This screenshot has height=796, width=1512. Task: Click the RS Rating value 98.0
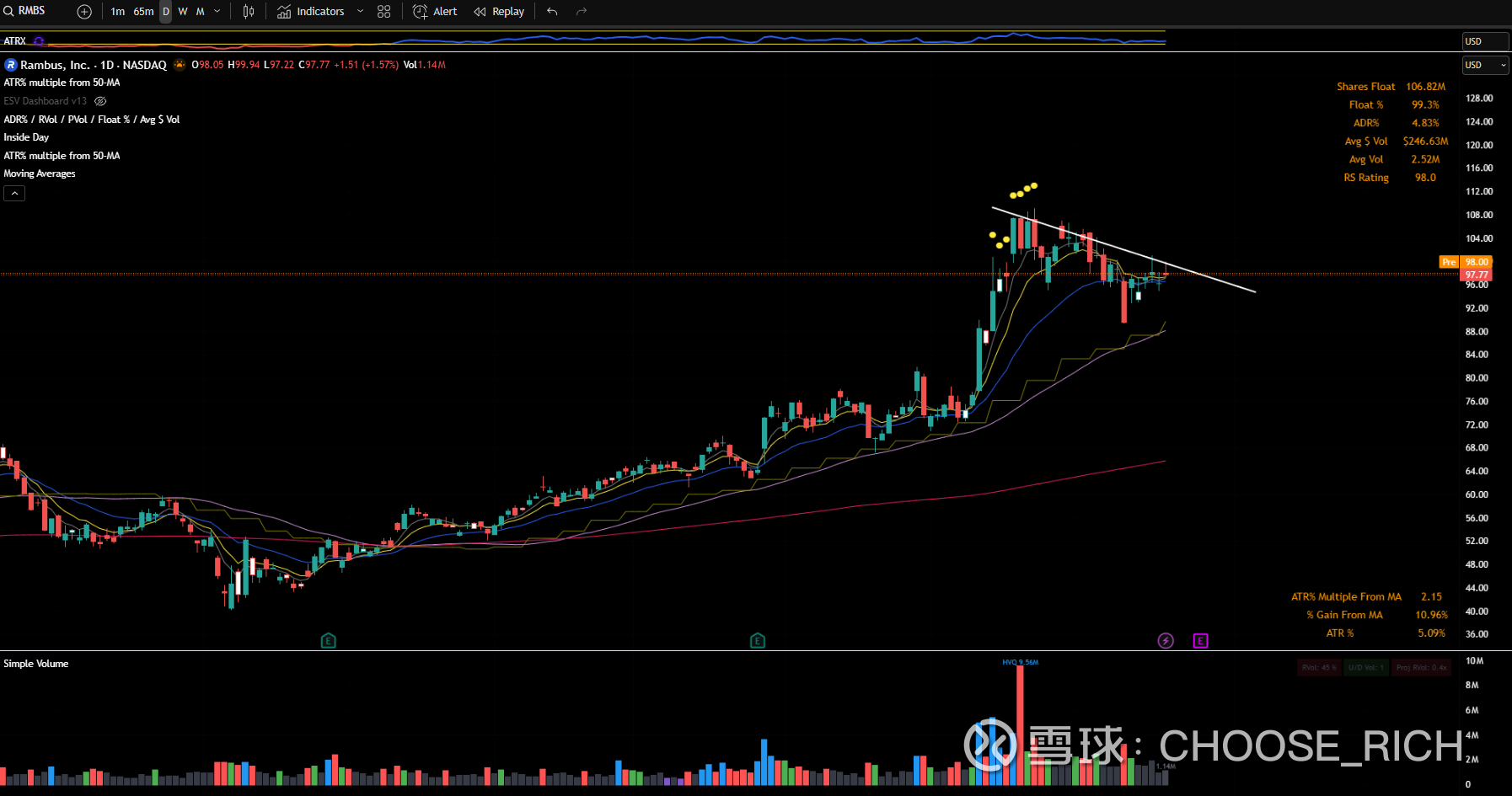point(1426,178)
